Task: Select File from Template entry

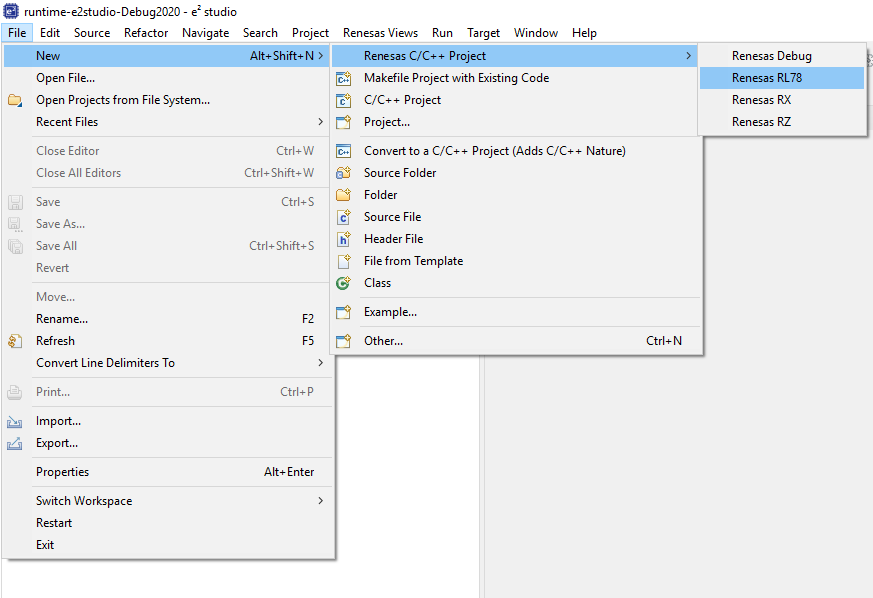Action: point(516,261)
